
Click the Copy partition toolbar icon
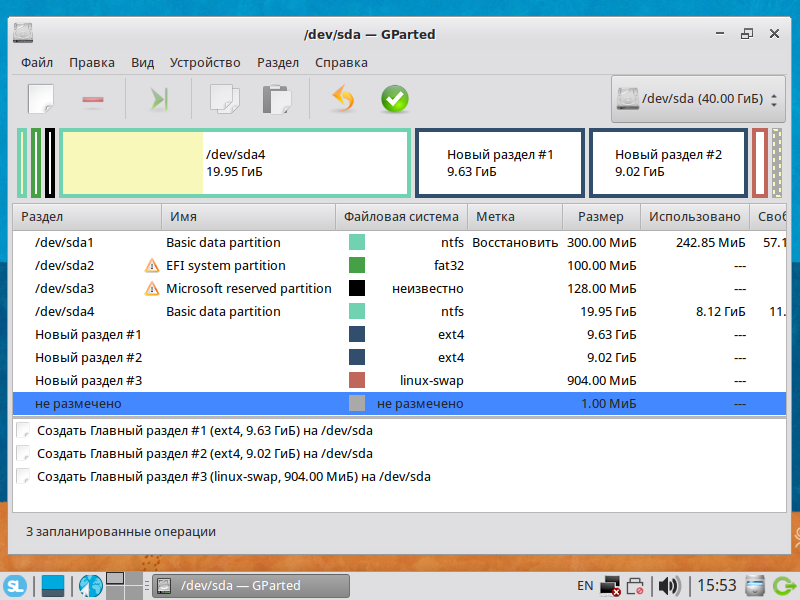coord(224,99)
